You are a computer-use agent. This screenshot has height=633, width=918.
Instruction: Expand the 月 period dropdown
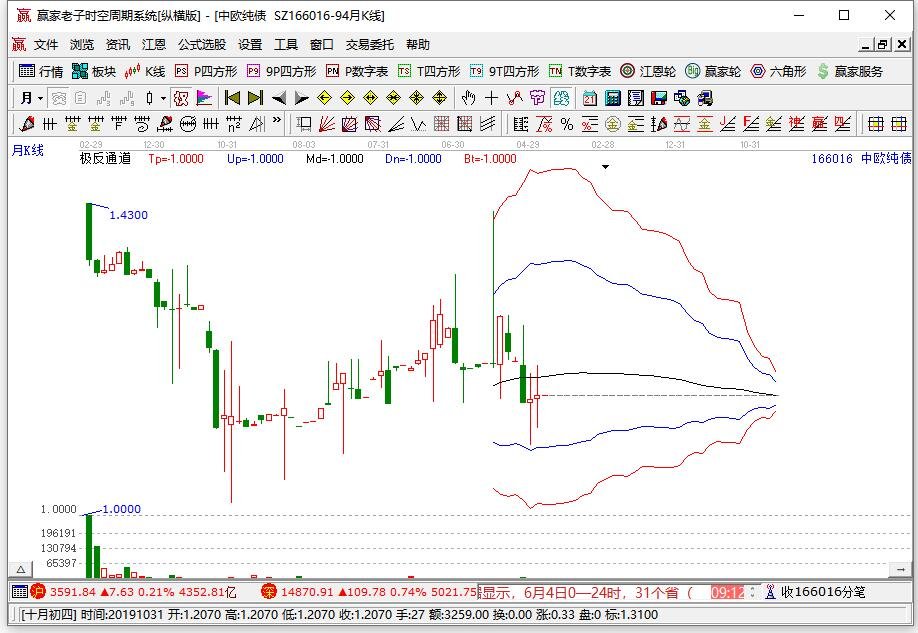tap(40, 98)
